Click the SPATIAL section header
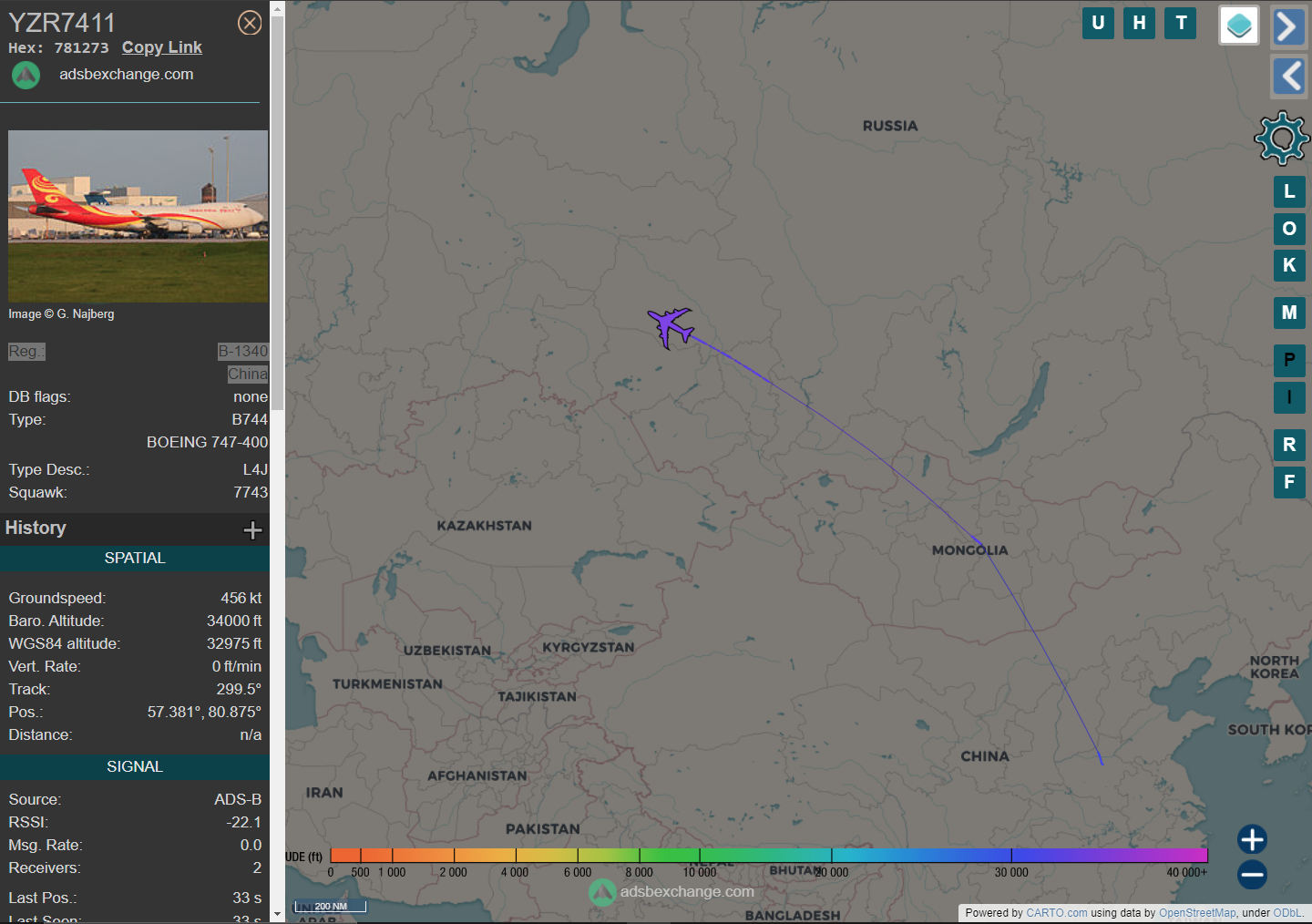This screenshot has width=1312, height=924. [135, 559]
